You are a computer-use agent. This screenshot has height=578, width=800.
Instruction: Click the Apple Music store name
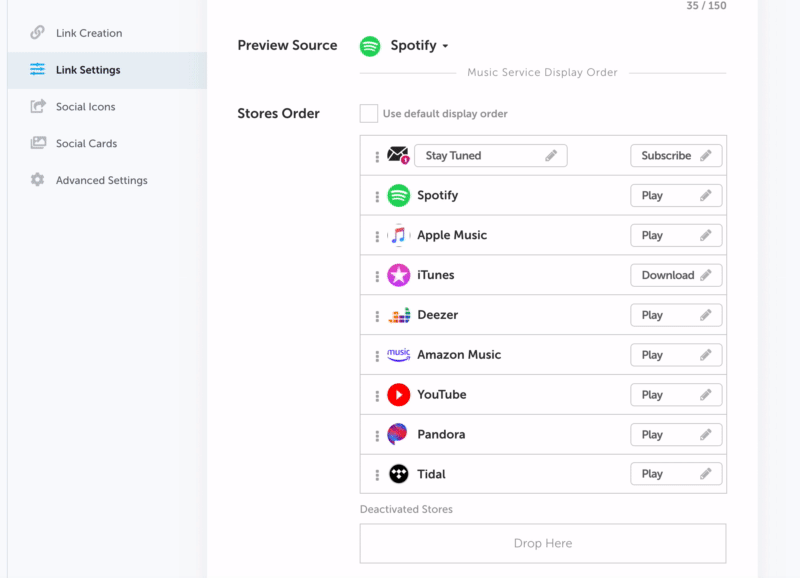pyautogui.click(x=452, y=235)
